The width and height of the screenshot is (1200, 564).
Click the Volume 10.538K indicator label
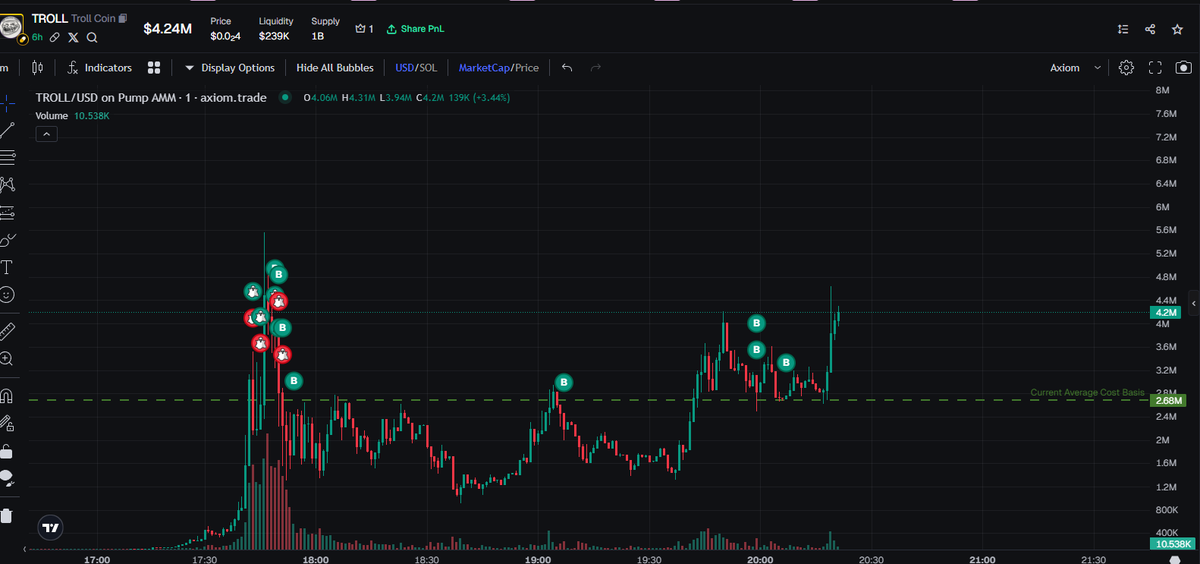click(x=72, y=116)
